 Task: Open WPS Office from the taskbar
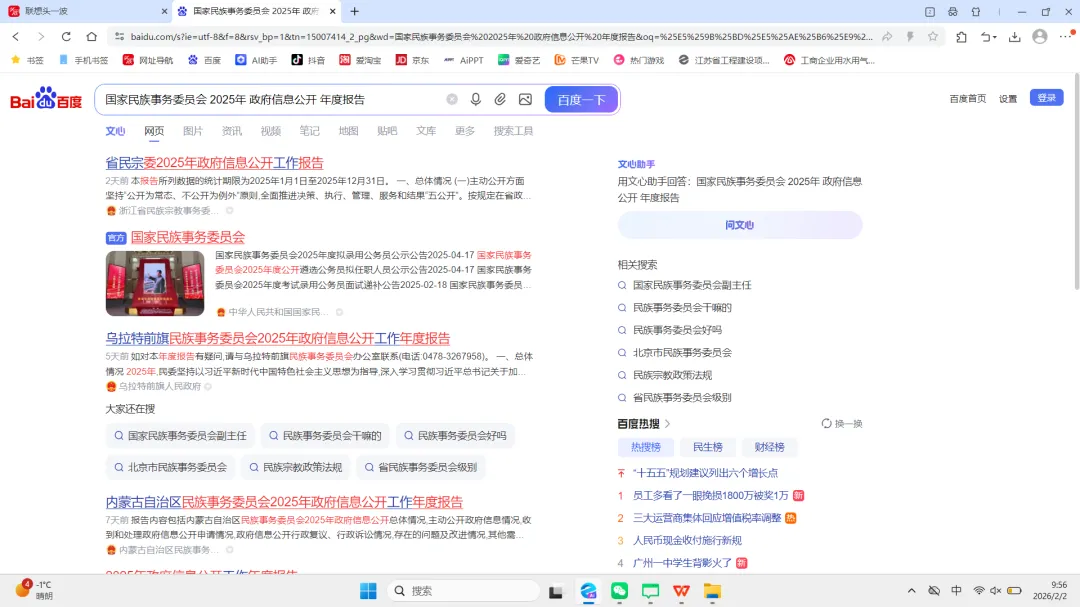681,590
